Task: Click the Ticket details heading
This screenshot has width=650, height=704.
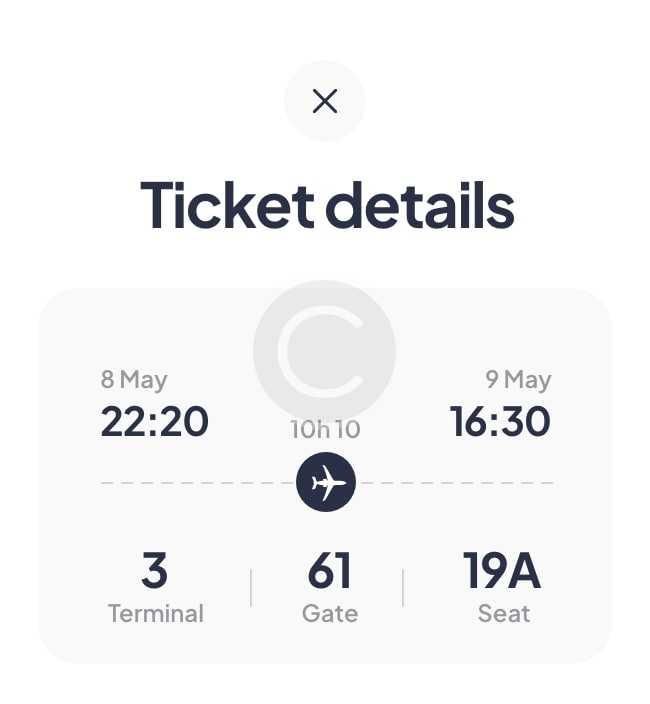Action: pyautogui.click(x=326, y=205)
